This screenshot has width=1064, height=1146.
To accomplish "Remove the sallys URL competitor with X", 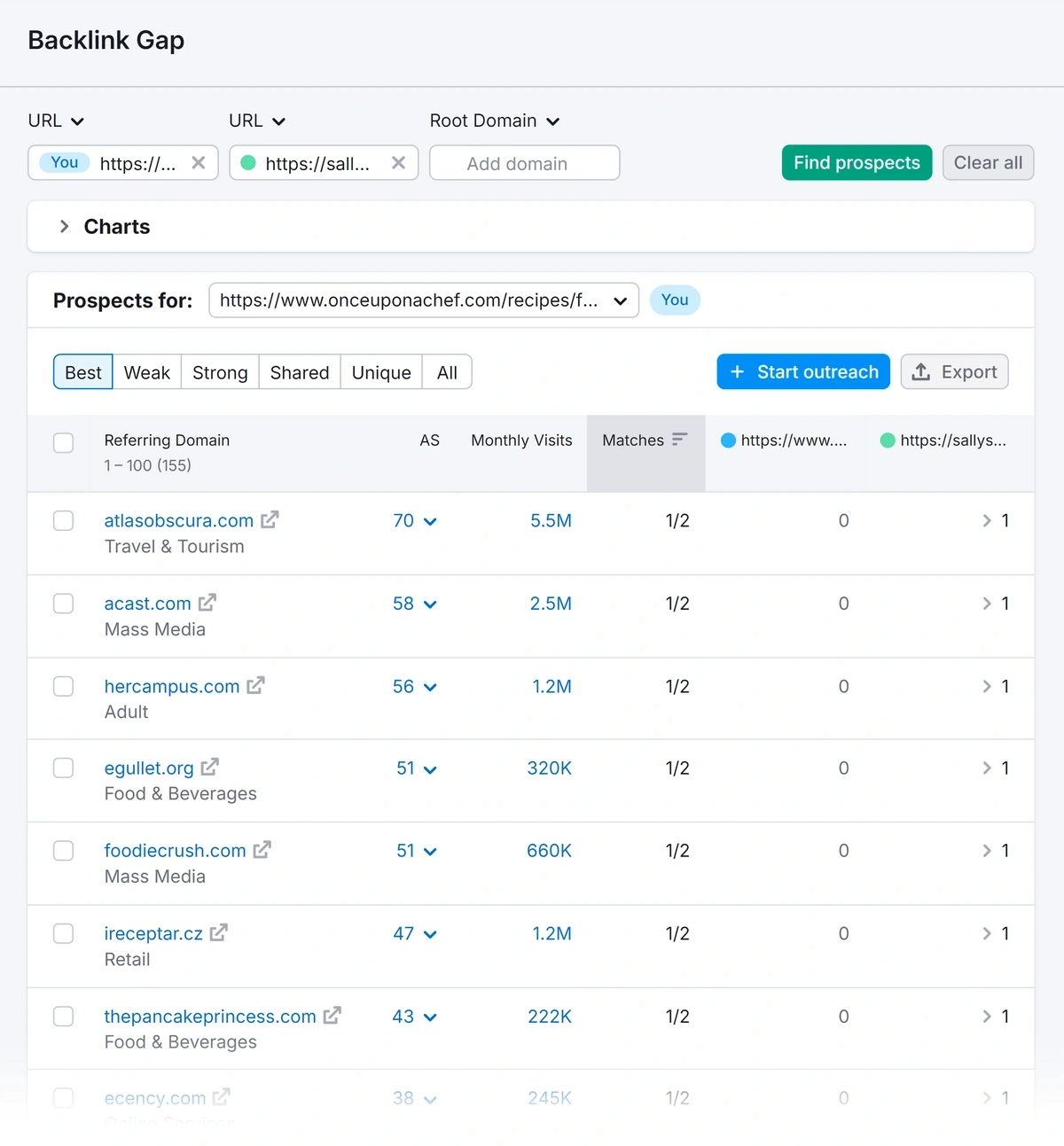I will (398, 163).
